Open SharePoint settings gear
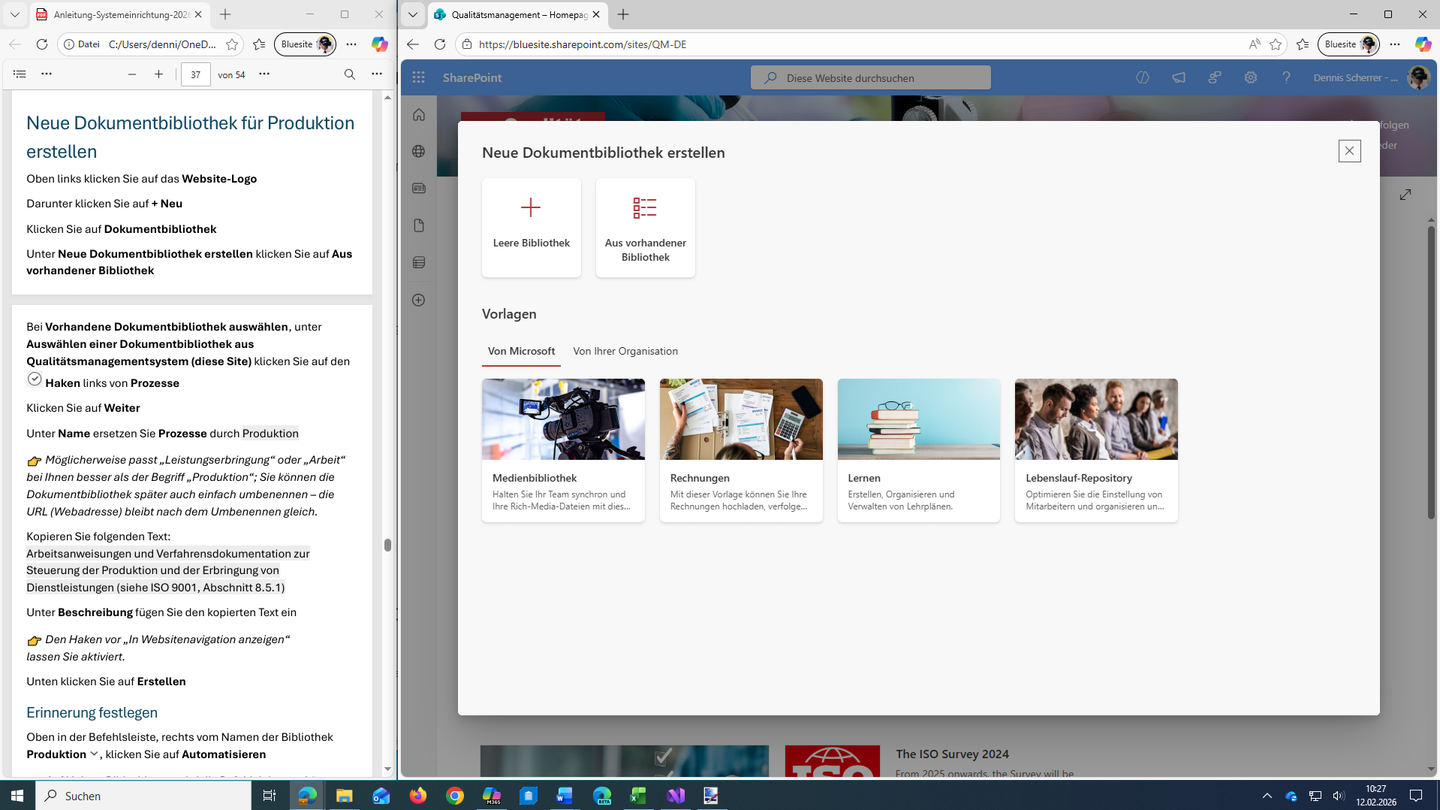 [1250, 77]
